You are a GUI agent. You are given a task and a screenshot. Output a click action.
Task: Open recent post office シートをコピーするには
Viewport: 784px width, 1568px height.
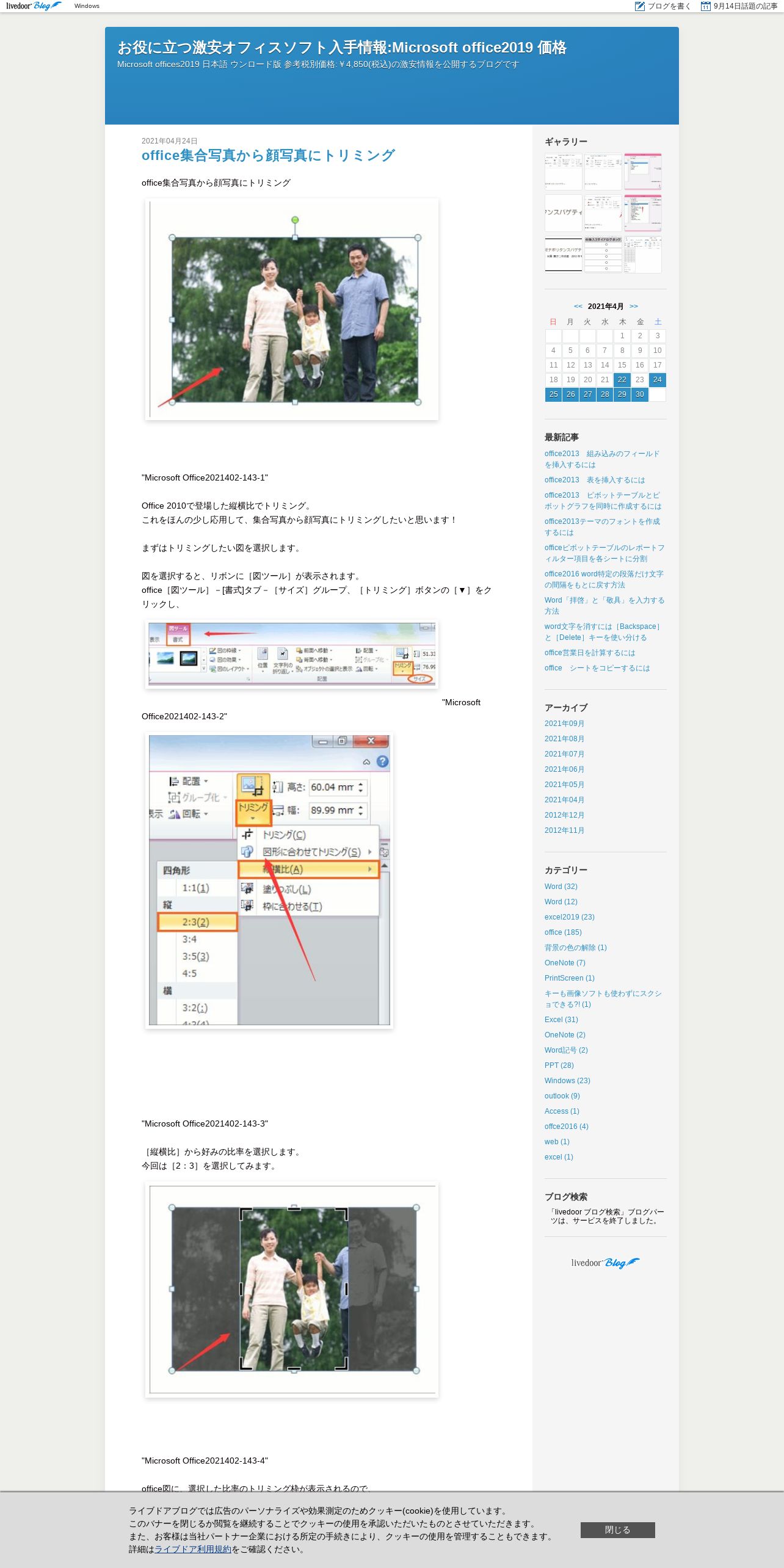(x=597, y=668)
